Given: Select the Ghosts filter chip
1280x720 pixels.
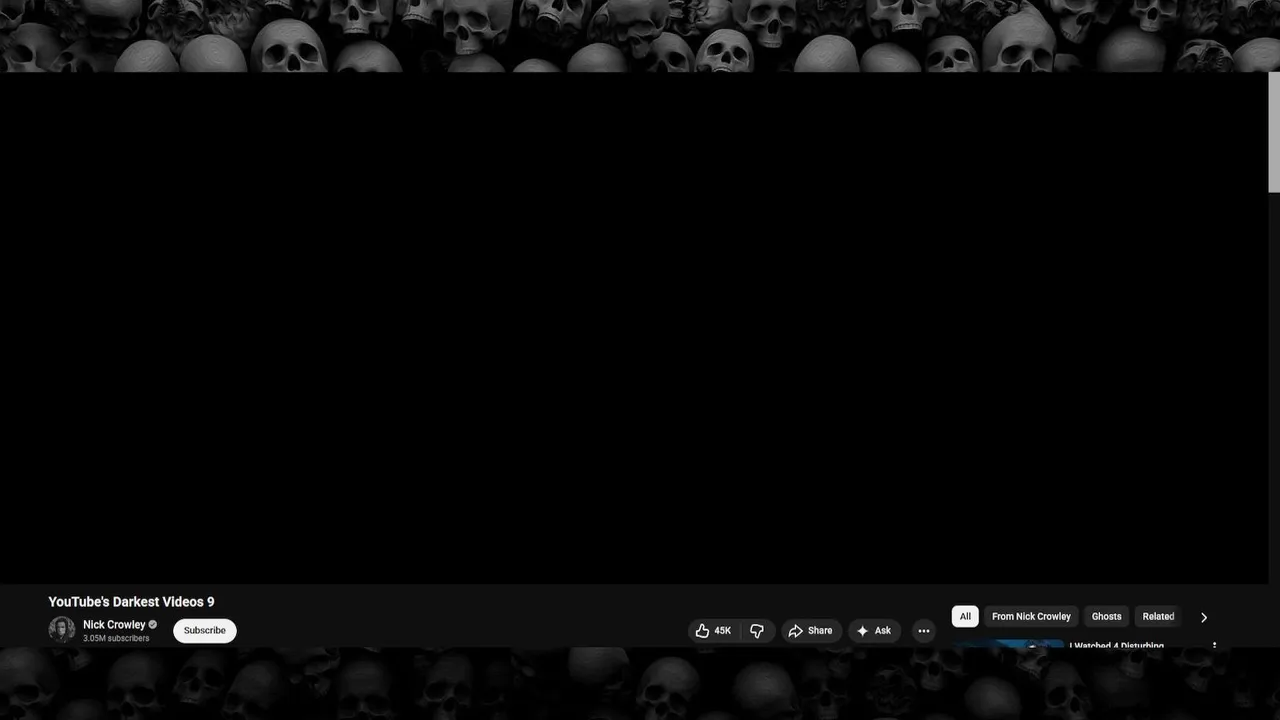Looking at the screenshot, I should (1107, 617).
